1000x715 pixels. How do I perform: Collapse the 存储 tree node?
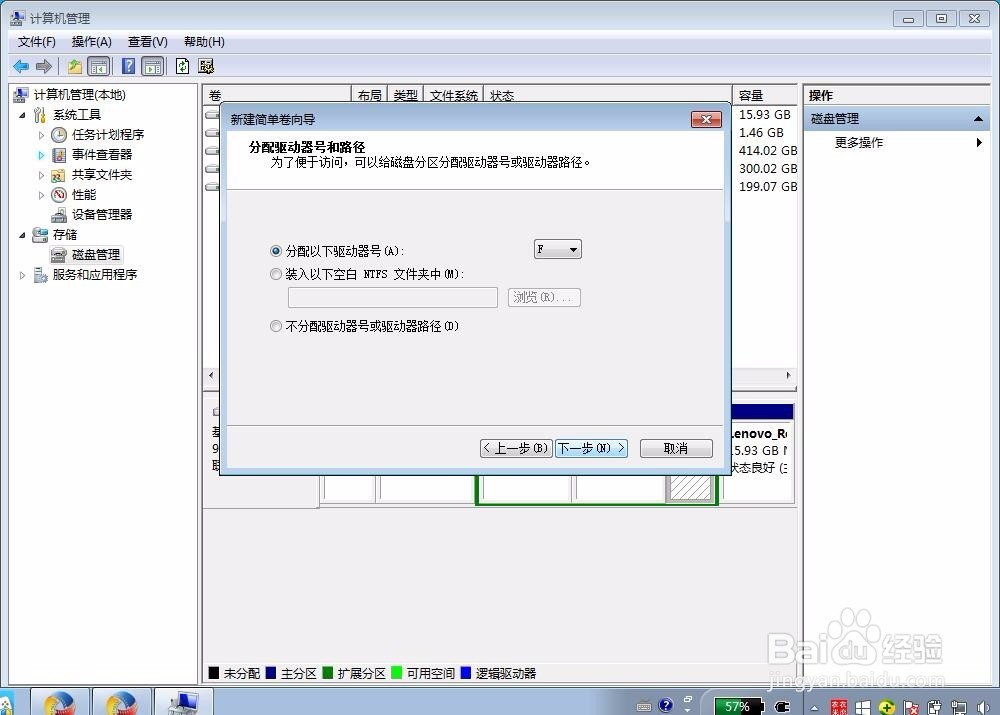click(x=22, y=235)
